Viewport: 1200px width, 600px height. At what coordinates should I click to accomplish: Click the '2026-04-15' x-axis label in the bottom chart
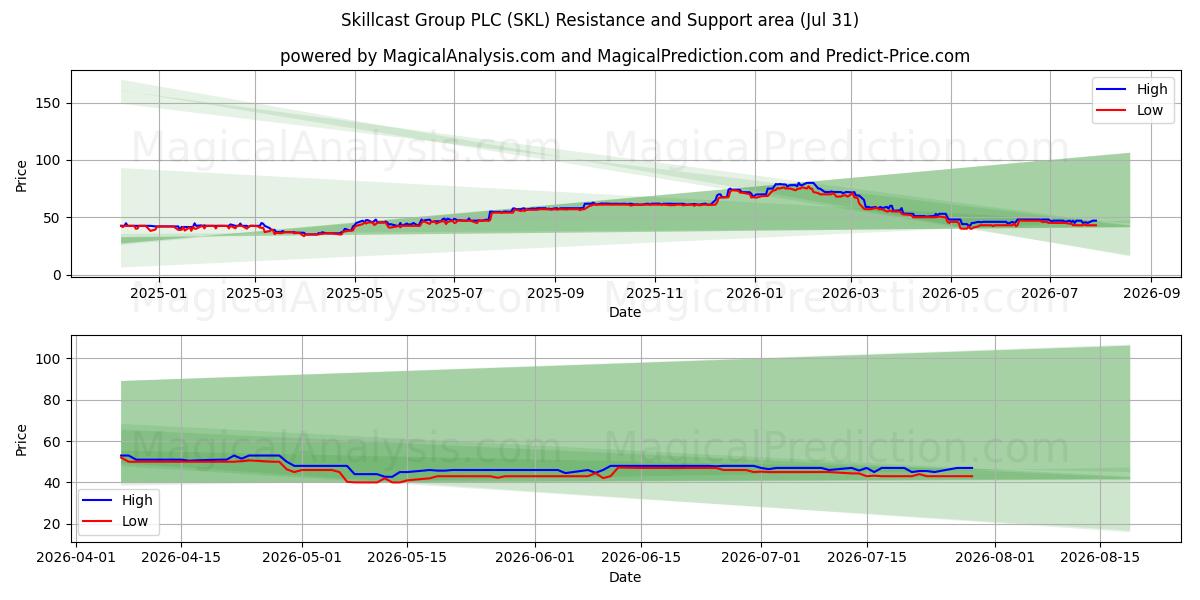click(181, 559)
